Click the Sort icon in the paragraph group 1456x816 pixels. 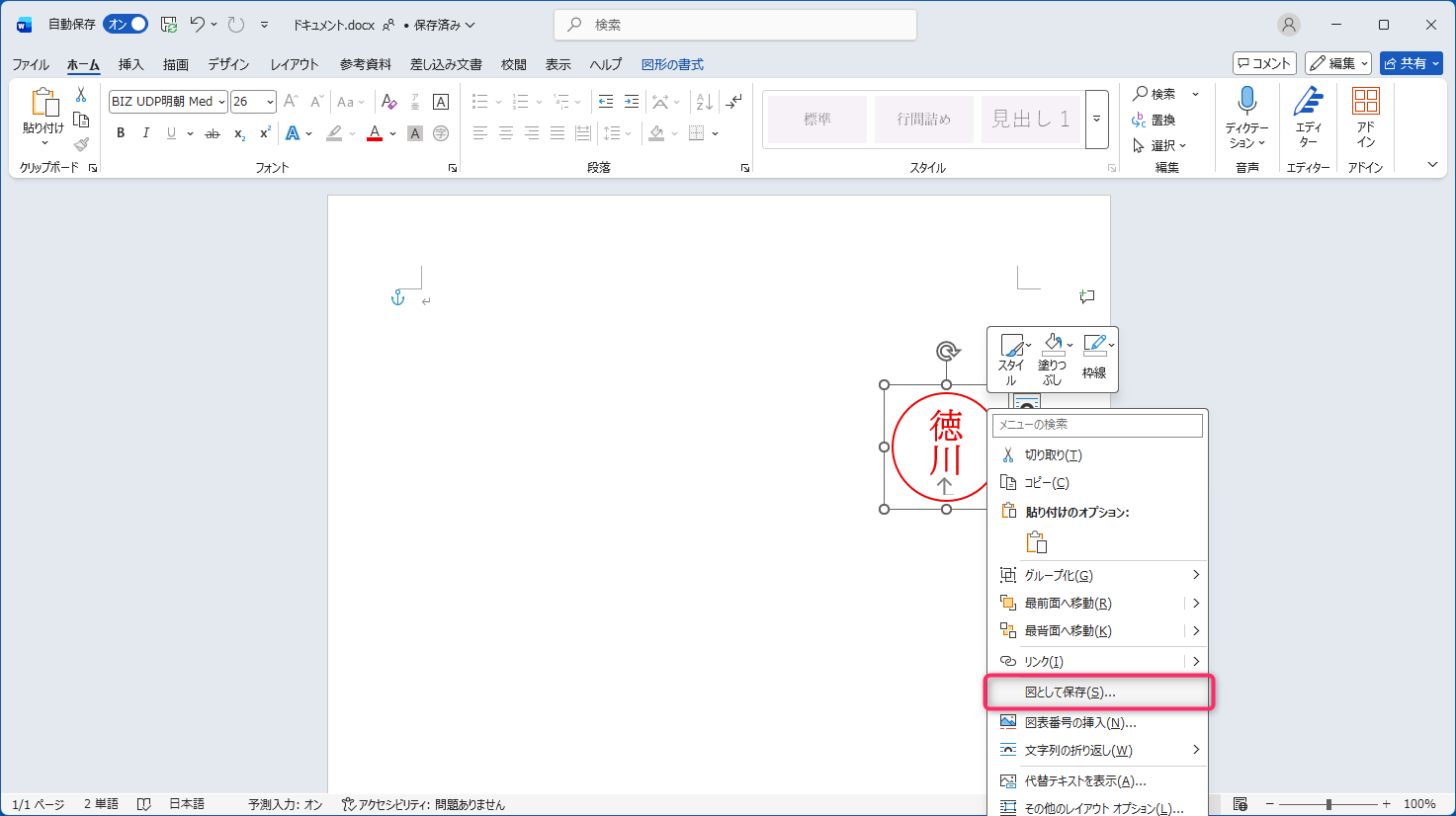click(x=704, y=102)
